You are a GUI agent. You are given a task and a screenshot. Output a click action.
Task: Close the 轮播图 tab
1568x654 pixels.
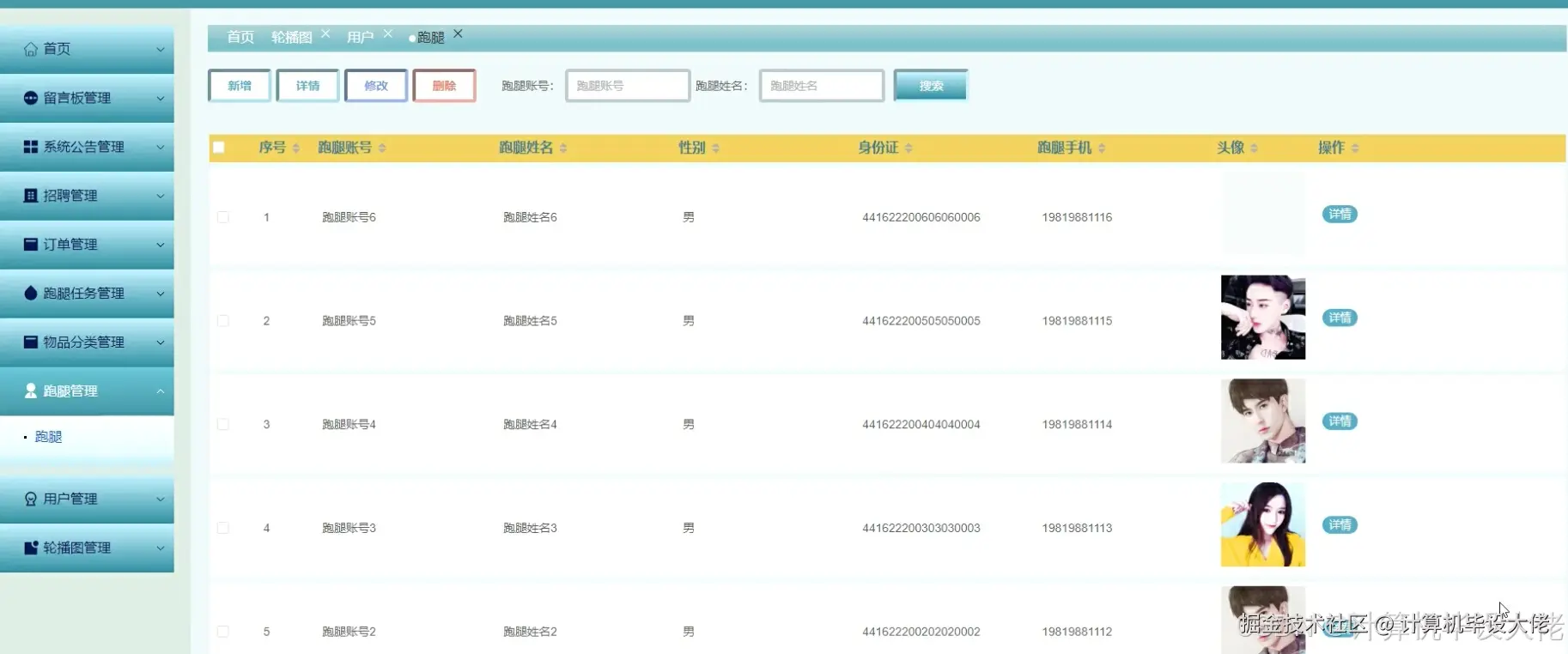coord(325,33)
